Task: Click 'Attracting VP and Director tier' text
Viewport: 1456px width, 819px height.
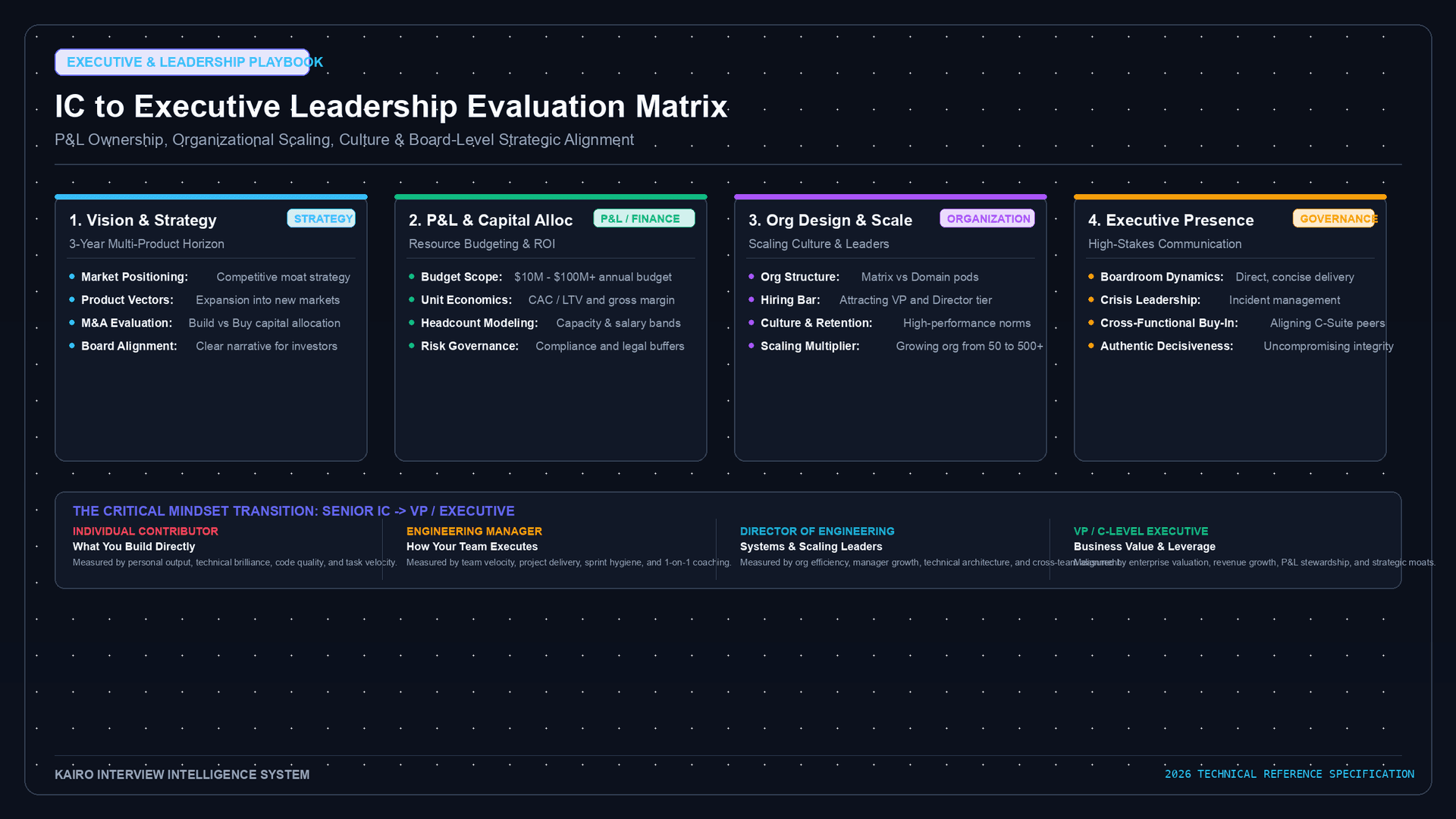Action: click(915, 300)
